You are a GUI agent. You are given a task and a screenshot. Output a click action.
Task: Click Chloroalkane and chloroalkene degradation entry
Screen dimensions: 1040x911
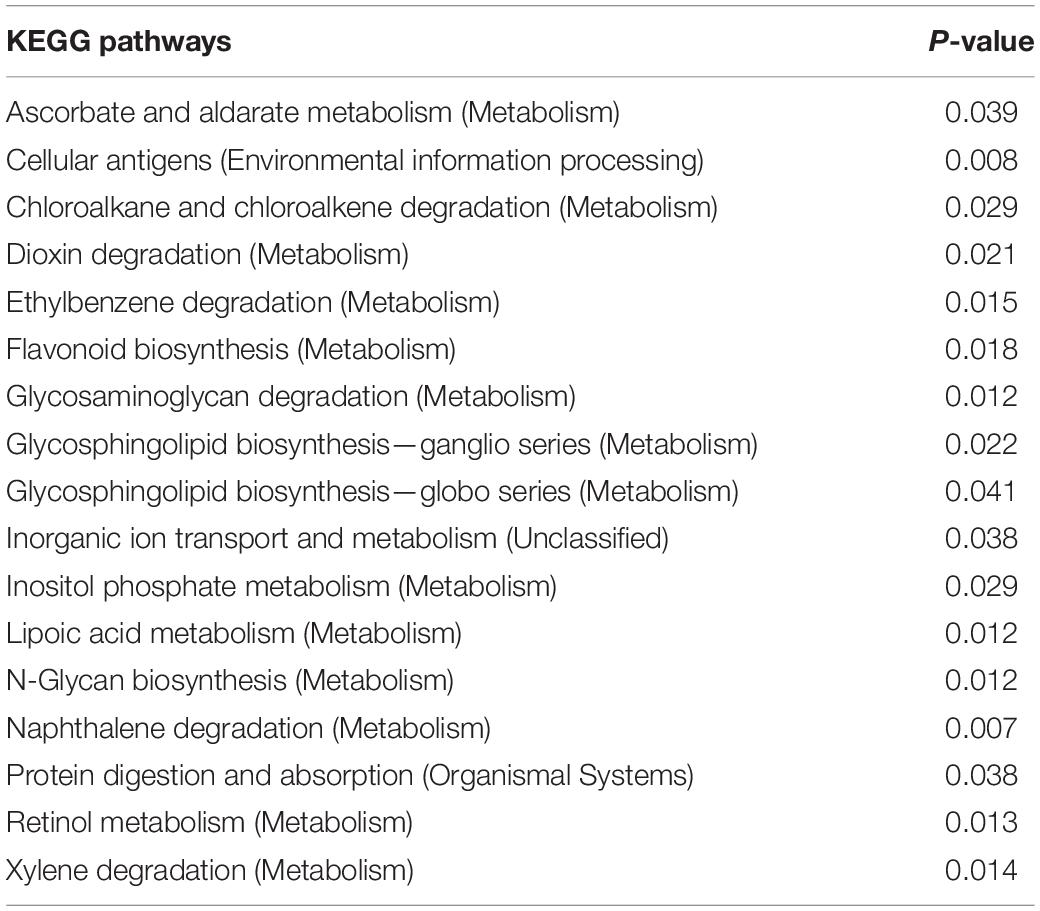[x=362, y=208]
